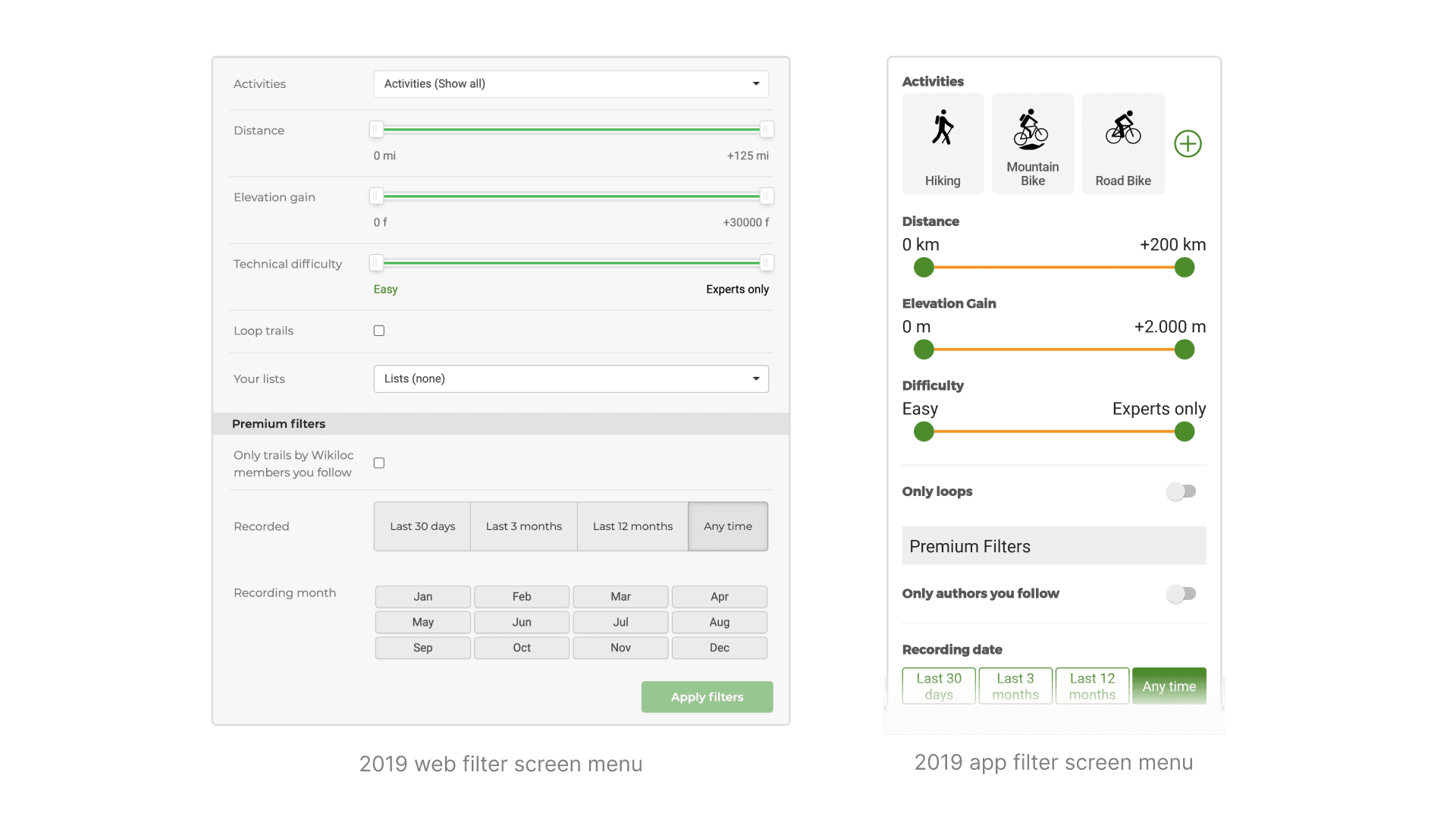Choose Last 3 months in app Recording date
The image size is (1456, 829).
click(x=1015, y=686)
